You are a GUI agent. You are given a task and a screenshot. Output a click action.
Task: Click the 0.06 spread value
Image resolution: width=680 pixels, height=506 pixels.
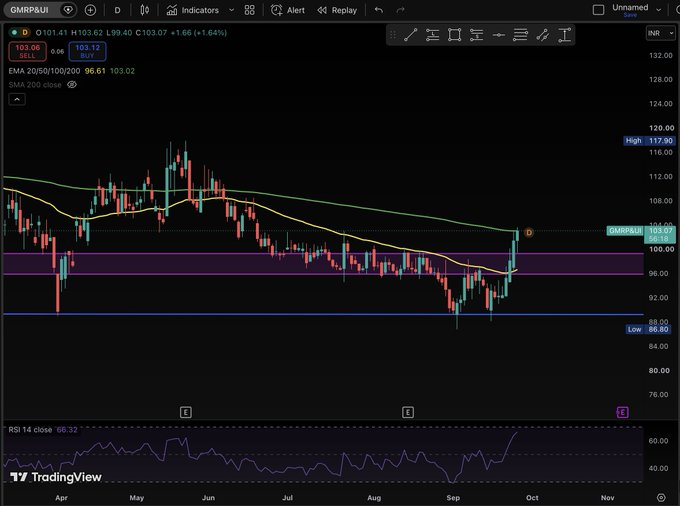click(57, 52)
